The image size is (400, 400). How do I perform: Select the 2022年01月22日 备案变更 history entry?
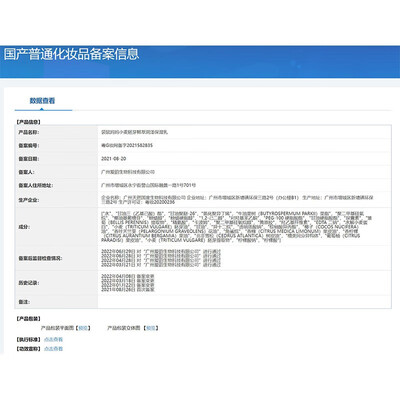[x=128, y=285]
